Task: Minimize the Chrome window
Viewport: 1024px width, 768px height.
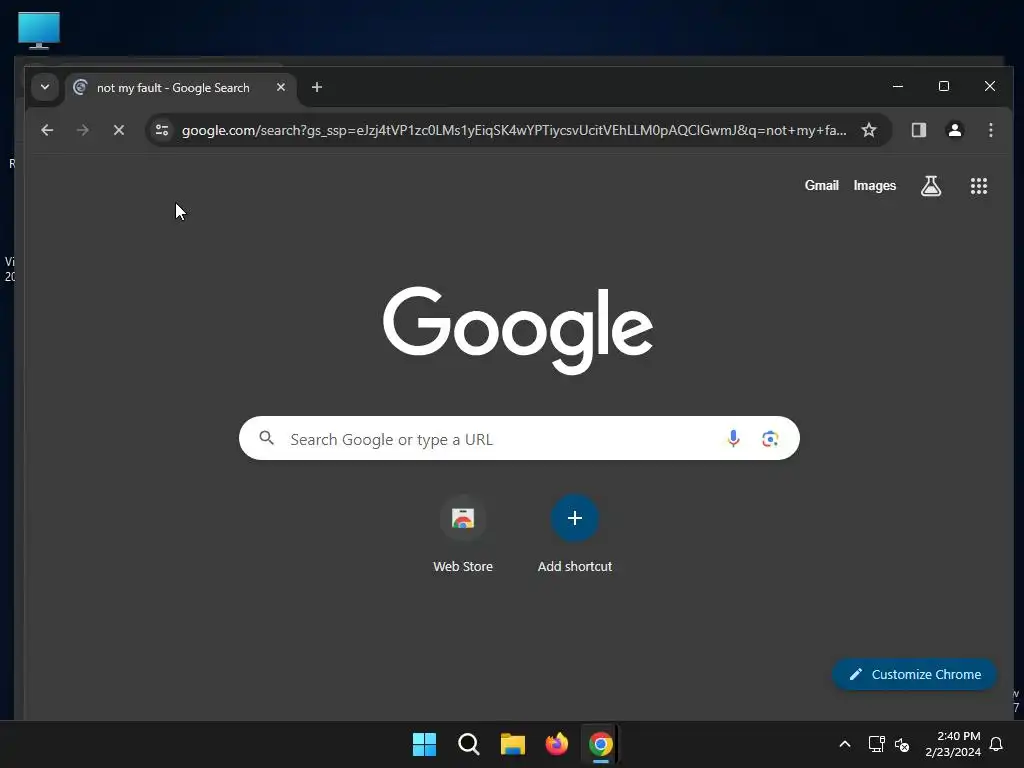Action: [x=898, y=86]
